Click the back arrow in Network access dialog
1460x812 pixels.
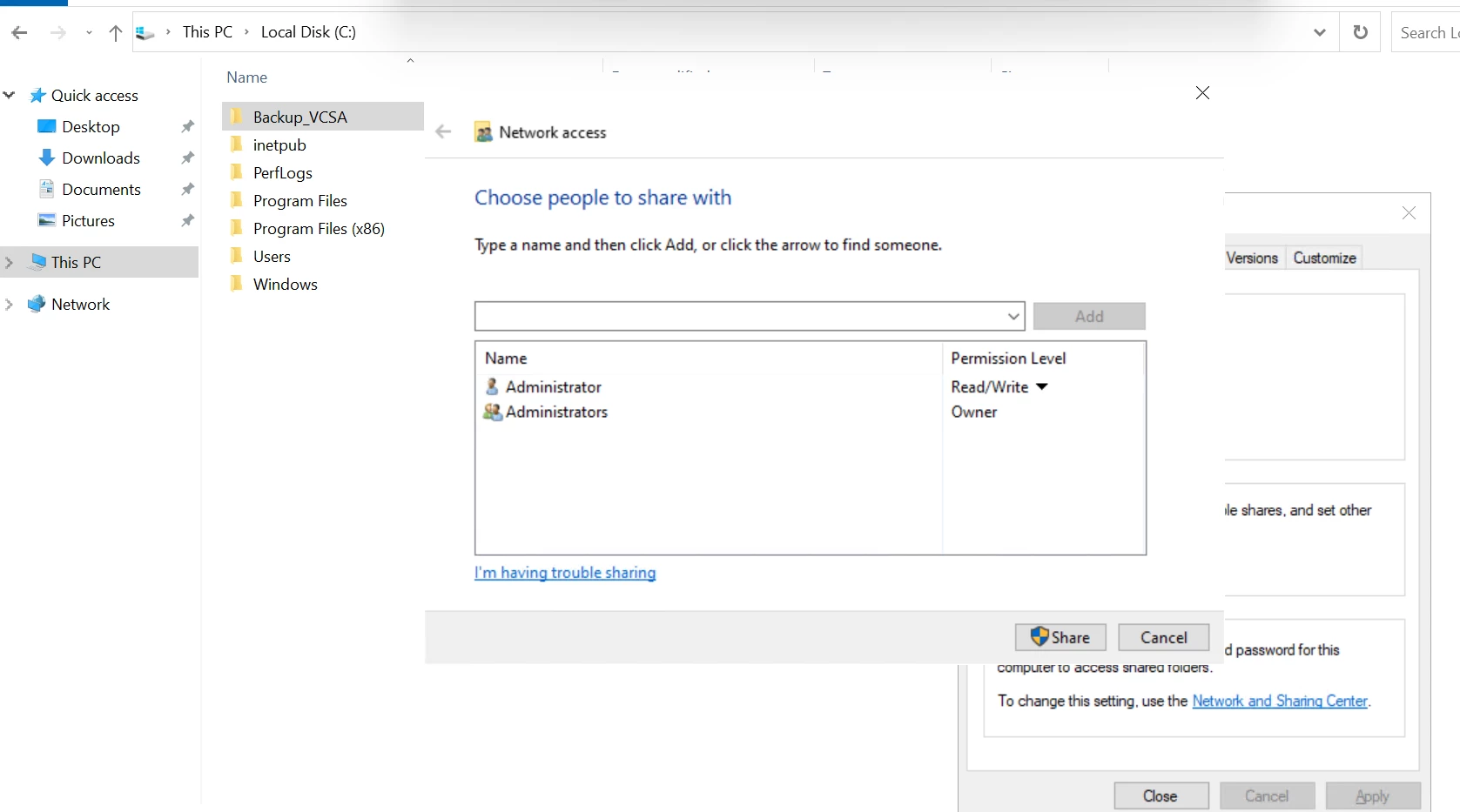tap(444, 132)
